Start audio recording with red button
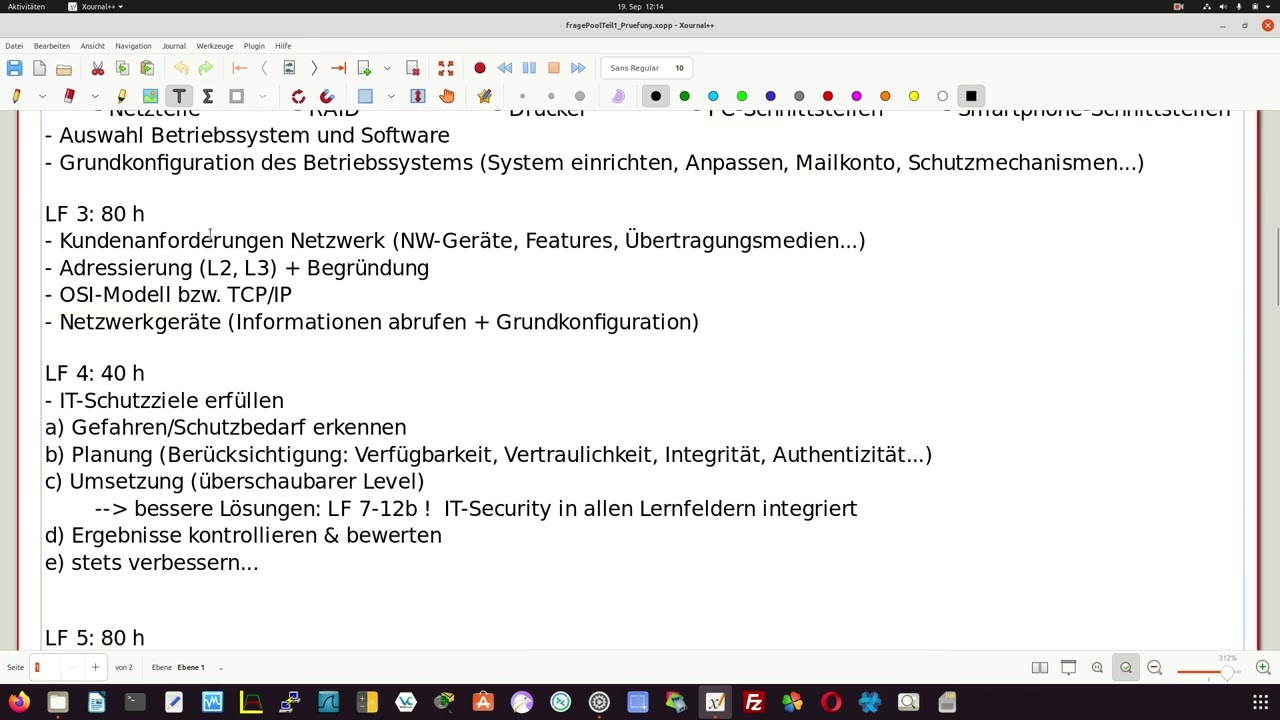Screen dimensions: 1280x720 tap(480, 68)
